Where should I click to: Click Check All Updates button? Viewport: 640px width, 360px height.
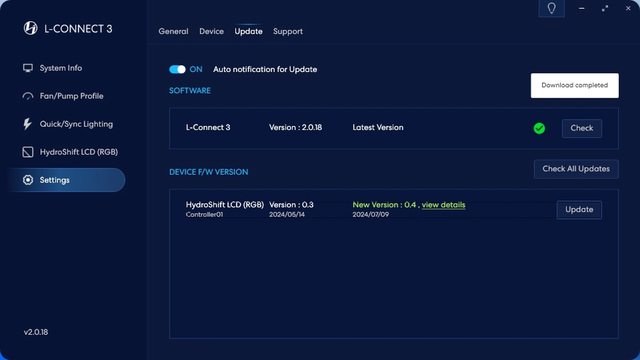tap(576, 169)
